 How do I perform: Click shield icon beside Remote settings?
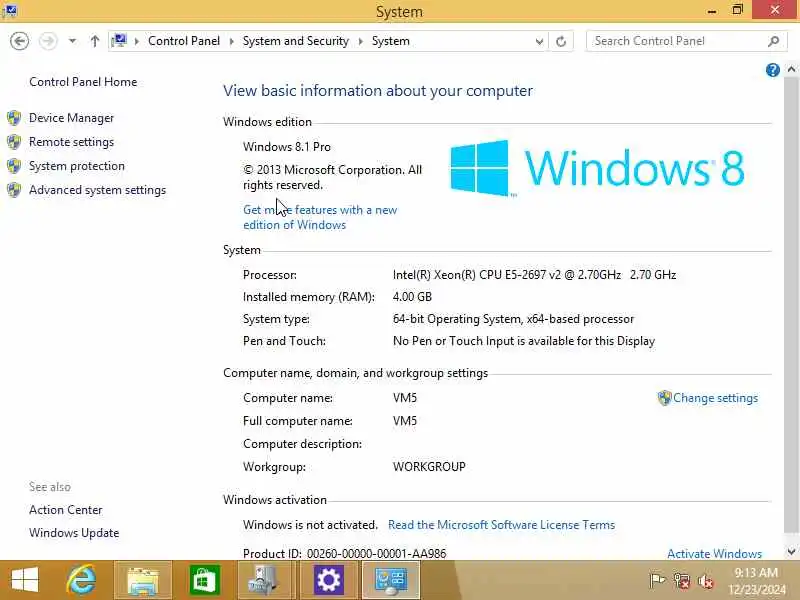coord(14,142)
